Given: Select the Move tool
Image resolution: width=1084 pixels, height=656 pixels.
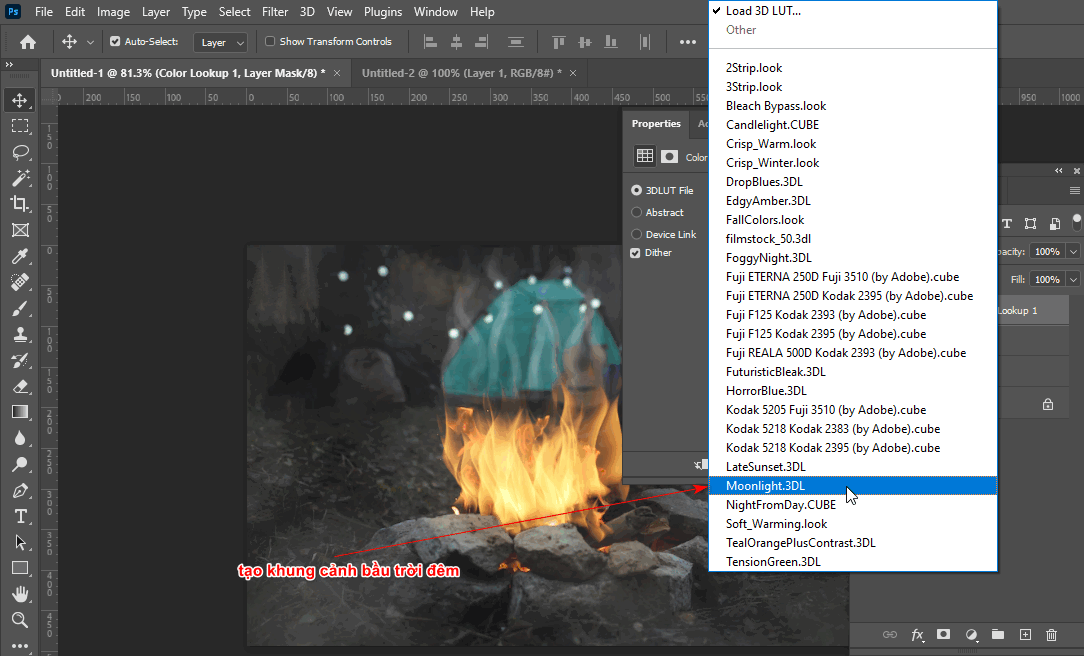Looking at the screenshot, I should pos(20,99).
